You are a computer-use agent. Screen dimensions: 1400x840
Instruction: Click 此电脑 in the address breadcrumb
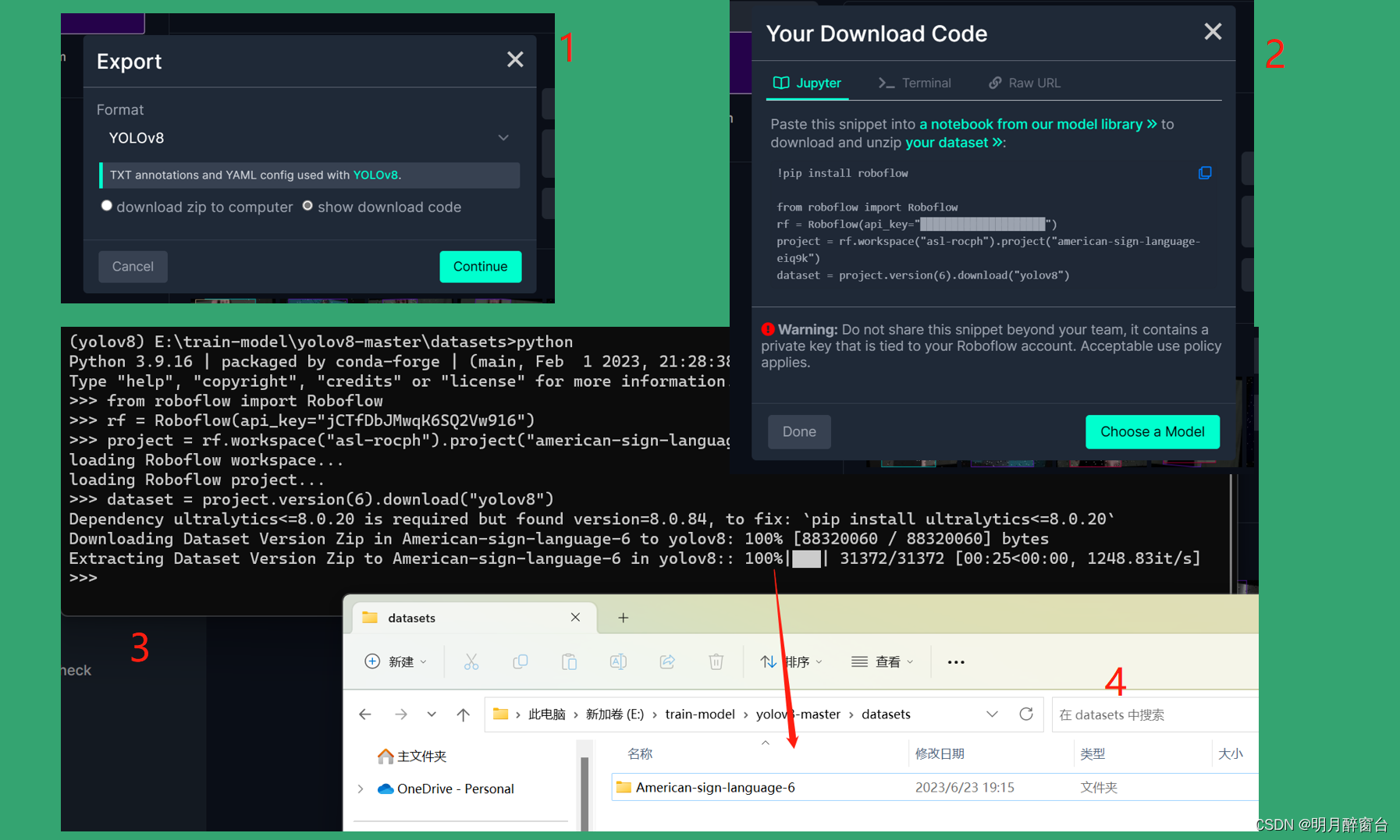547,714
